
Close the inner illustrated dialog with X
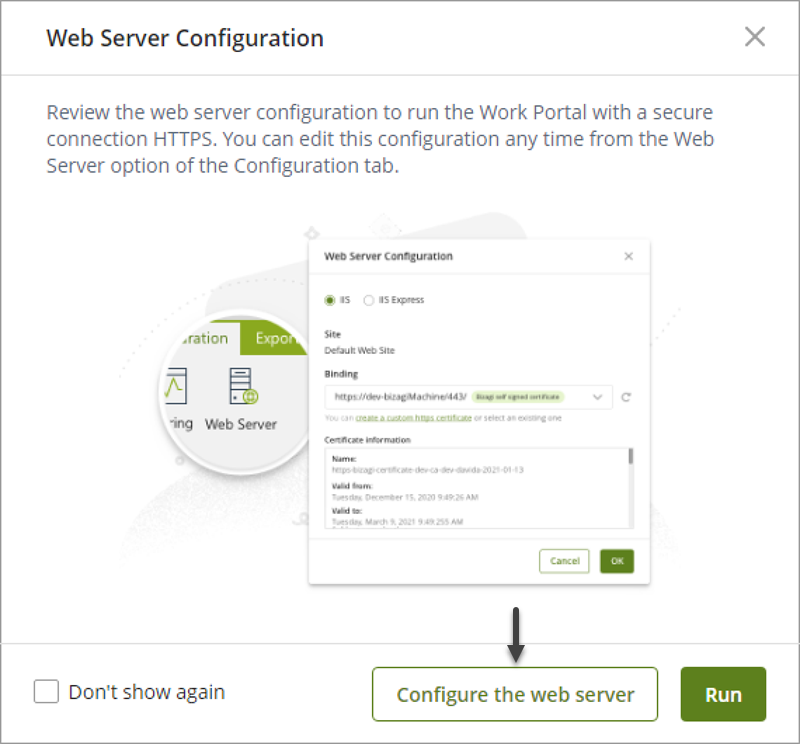click(629, 256)
